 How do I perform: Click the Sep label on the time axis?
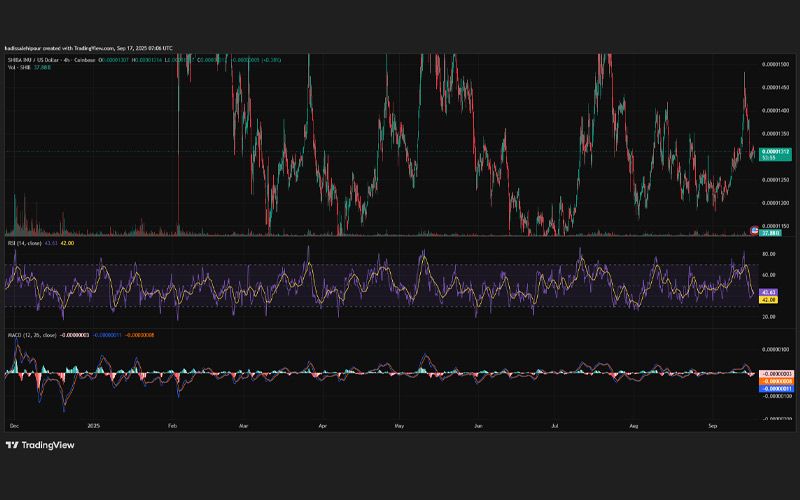(x=713, y=426)
